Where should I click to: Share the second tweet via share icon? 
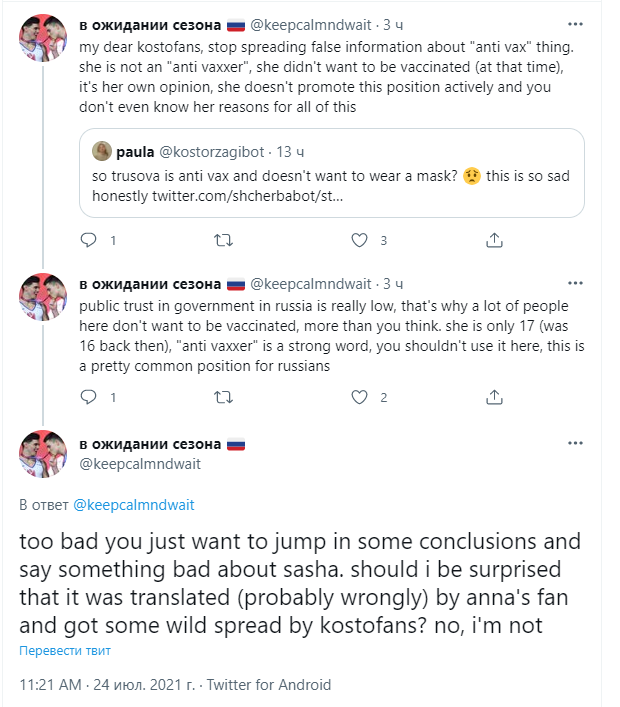[x=494, y=397]
